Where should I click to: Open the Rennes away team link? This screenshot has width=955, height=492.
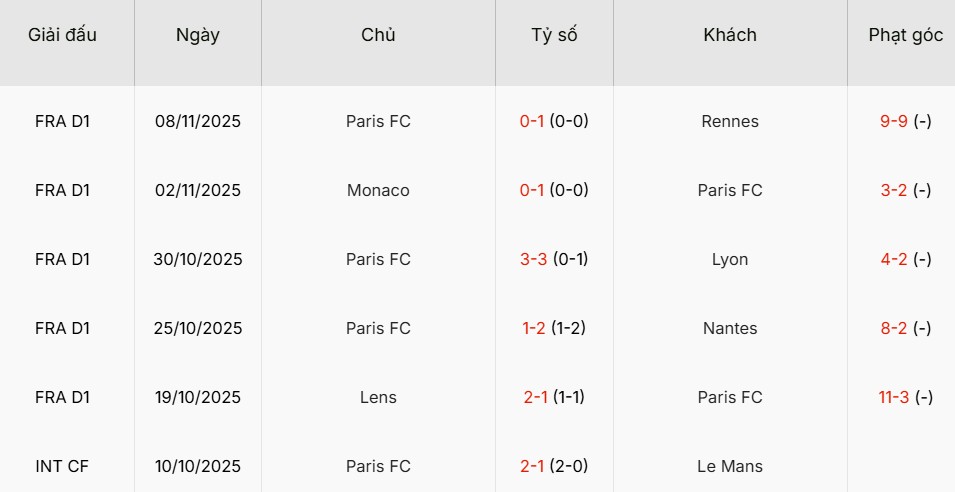(x=730, y=122)
